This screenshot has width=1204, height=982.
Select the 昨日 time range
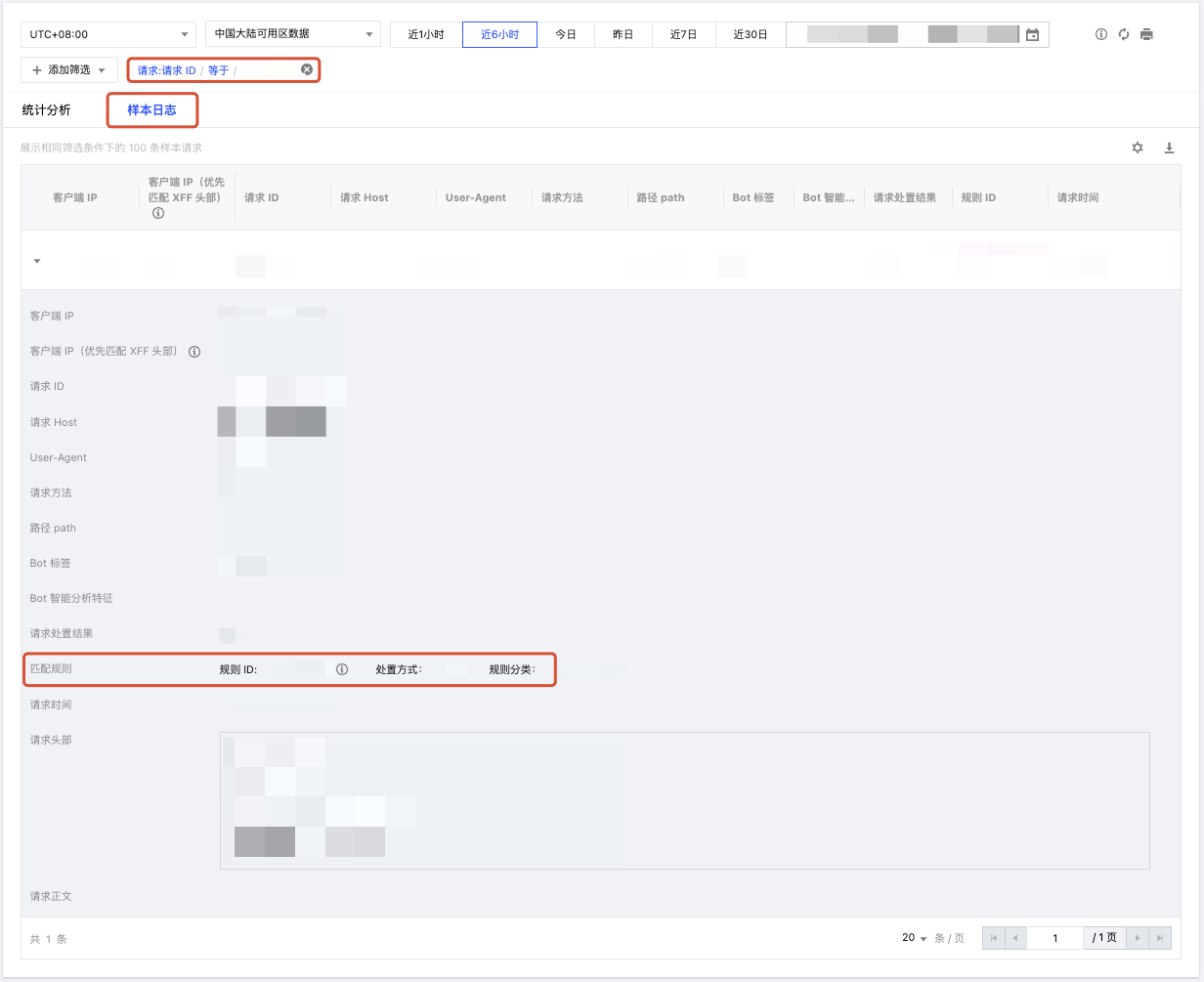pos(623,34)
